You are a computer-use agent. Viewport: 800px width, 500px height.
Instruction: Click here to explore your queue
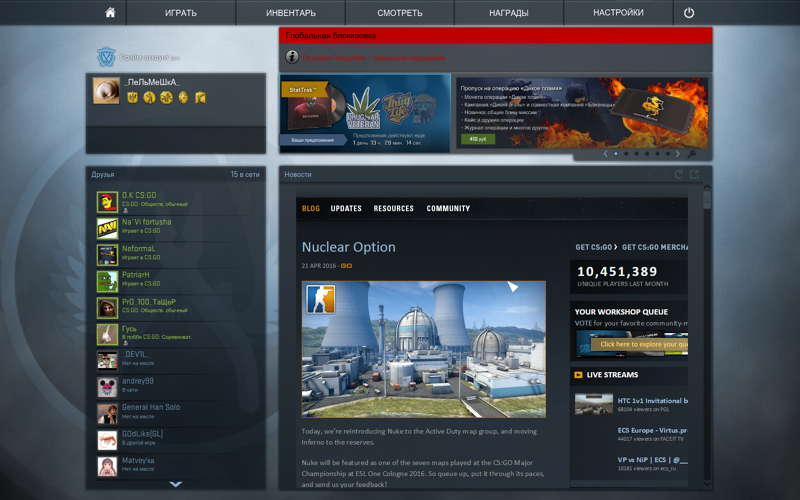(x=639, y=344)
